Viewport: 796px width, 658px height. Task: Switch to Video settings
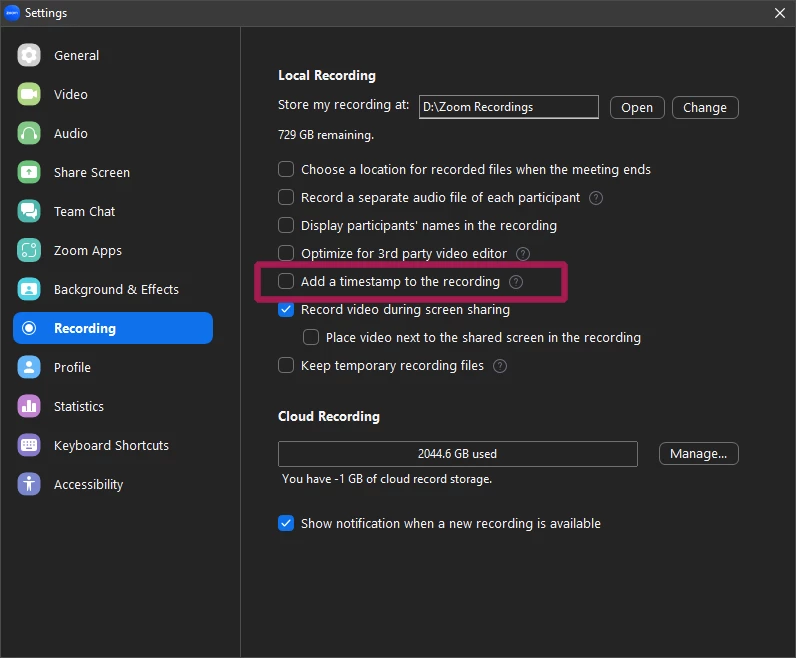(113, 94)
